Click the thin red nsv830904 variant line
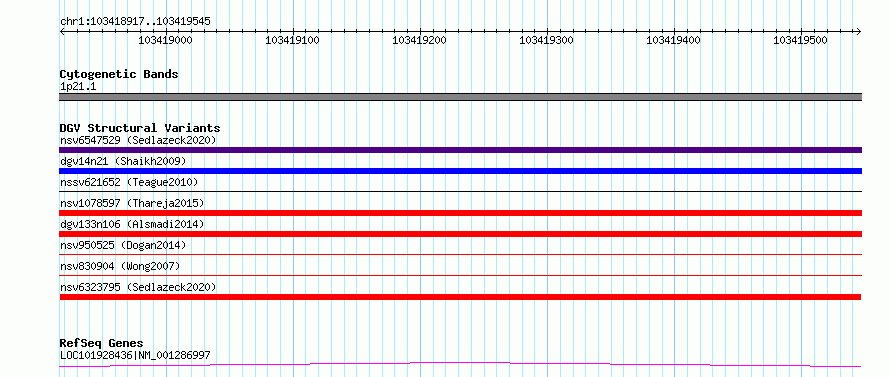This screenshot has height=377, width=890. pos(460,276)
